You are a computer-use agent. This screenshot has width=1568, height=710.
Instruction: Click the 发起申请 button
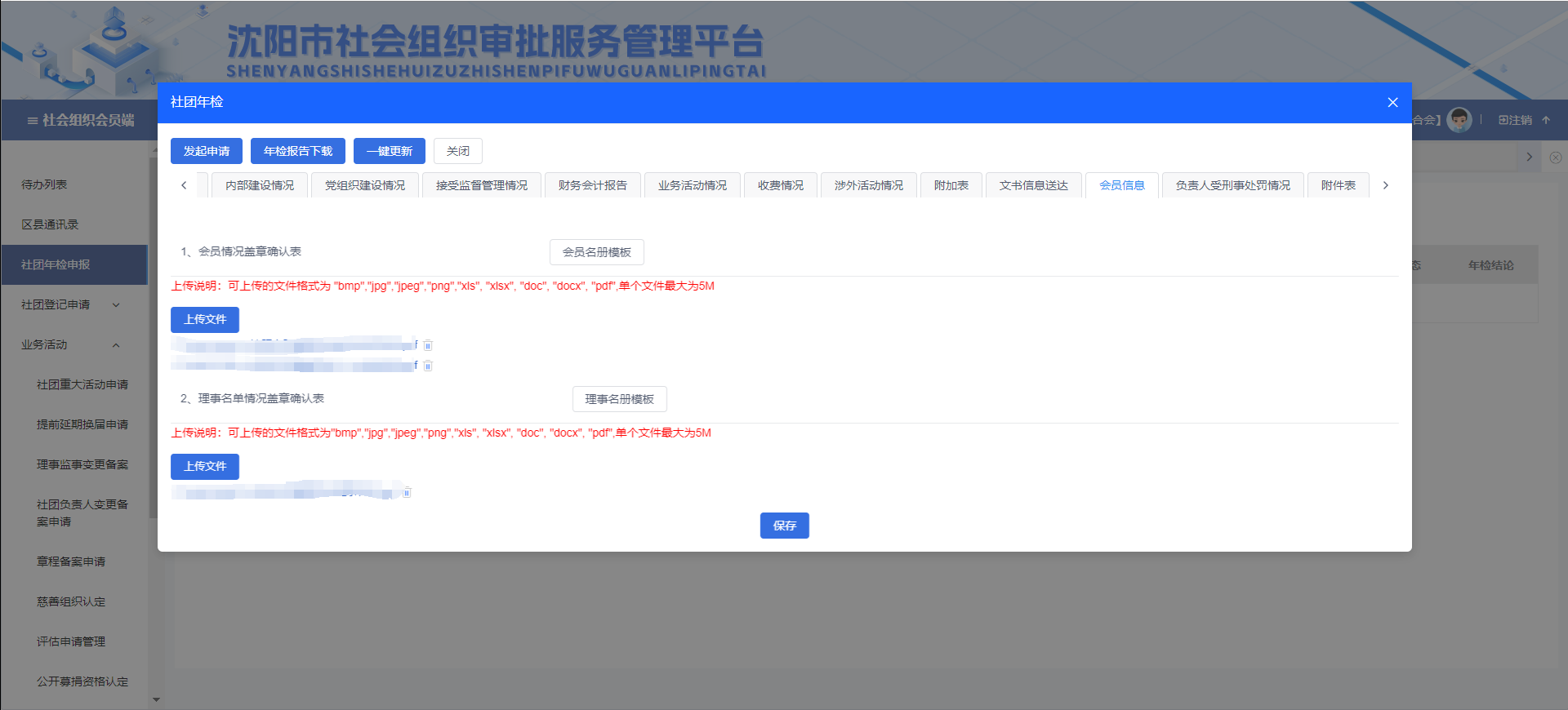pos(207,151)
